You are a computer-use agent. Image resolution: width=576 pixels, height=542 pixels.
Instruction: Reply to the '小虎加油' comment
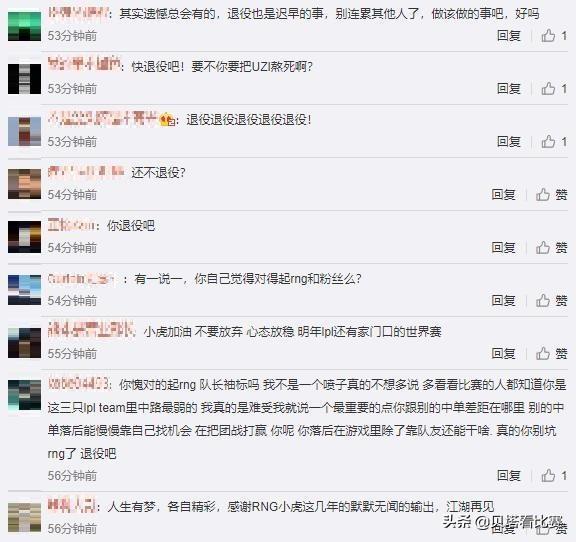point(504,353)
